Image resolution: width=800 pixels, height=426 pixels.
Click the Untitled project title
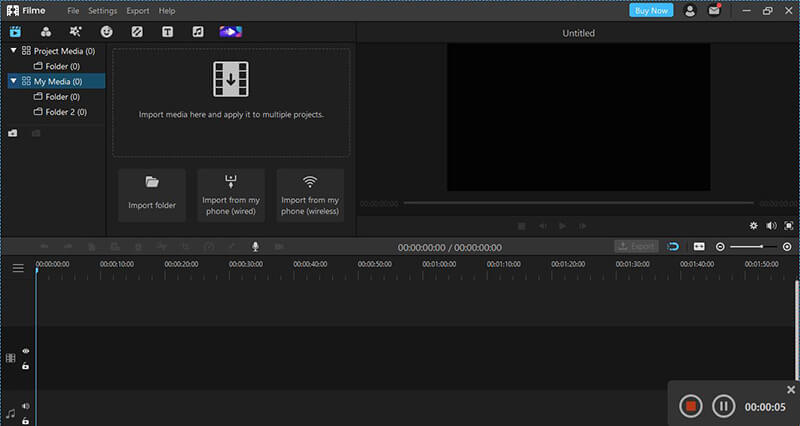[x=578, y=33]
